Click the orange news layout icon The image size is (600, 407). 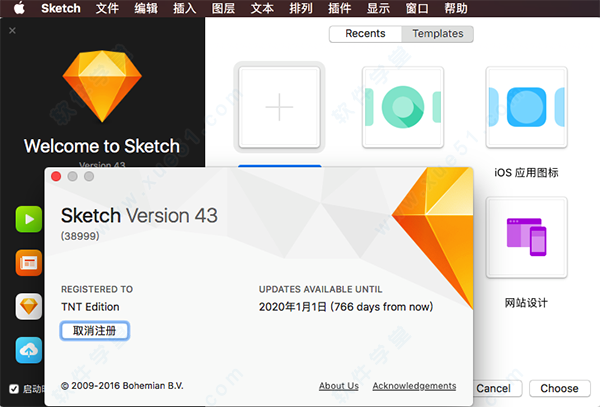tap(29, 263)
